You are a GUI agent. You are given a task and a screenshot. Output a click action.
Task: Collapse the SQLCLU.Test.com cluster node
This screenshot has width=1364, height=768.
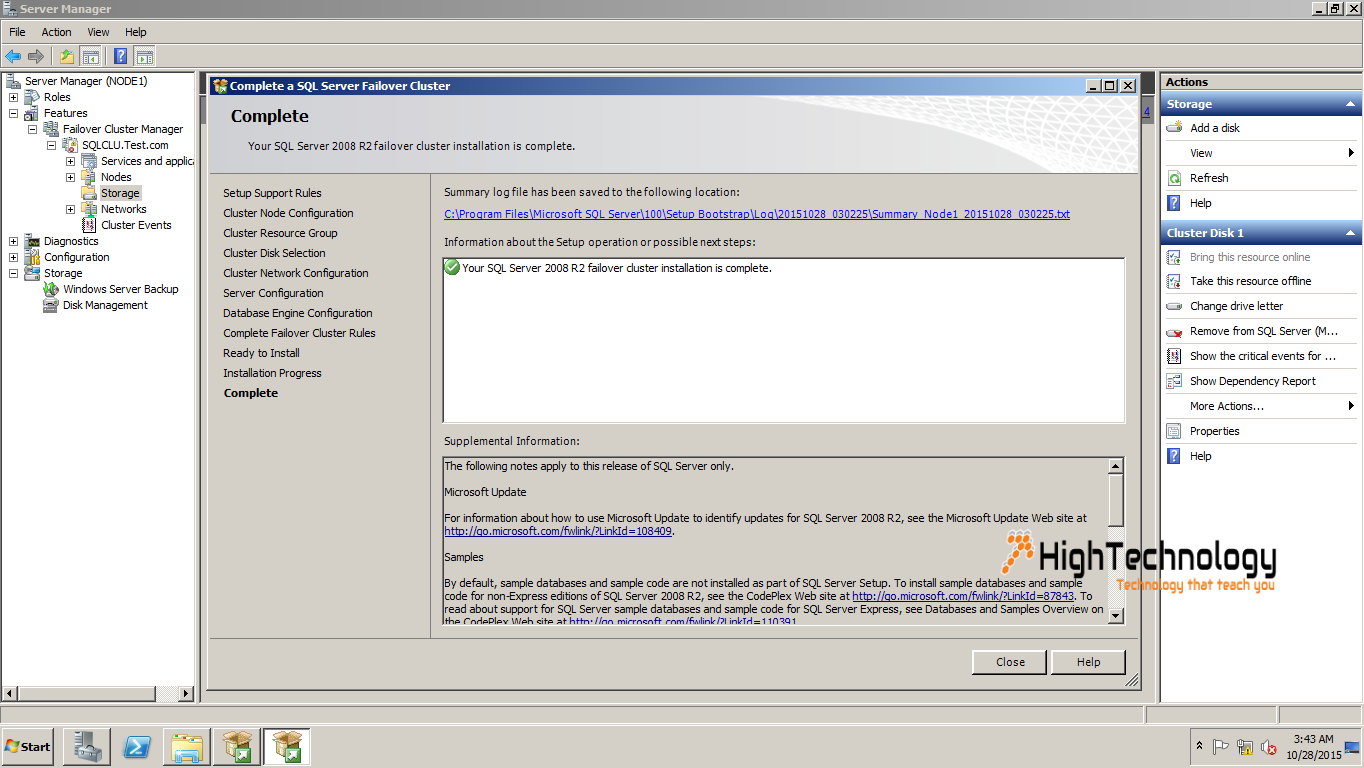[51, 145]
